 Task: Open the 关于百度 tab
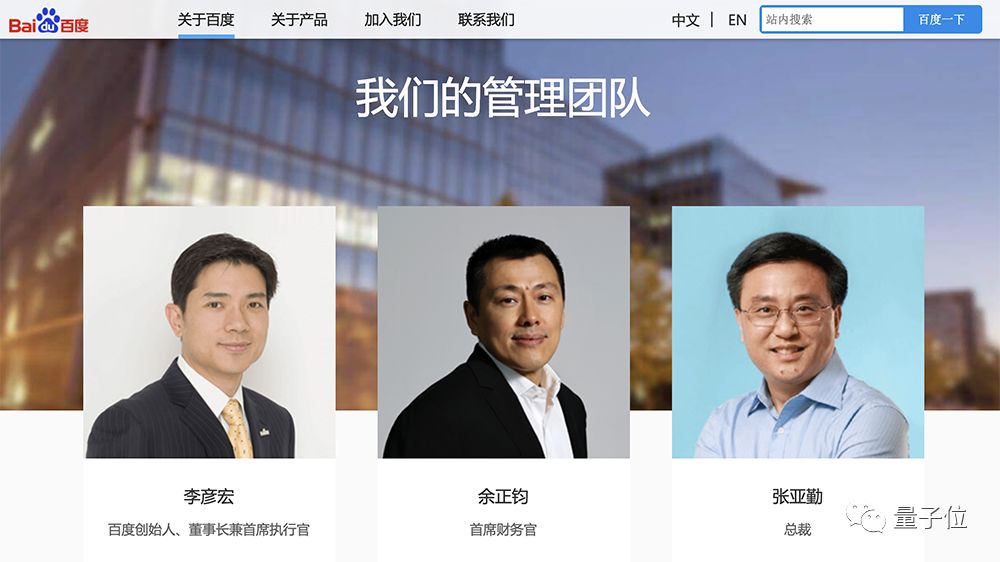click(x=206, y=20)
